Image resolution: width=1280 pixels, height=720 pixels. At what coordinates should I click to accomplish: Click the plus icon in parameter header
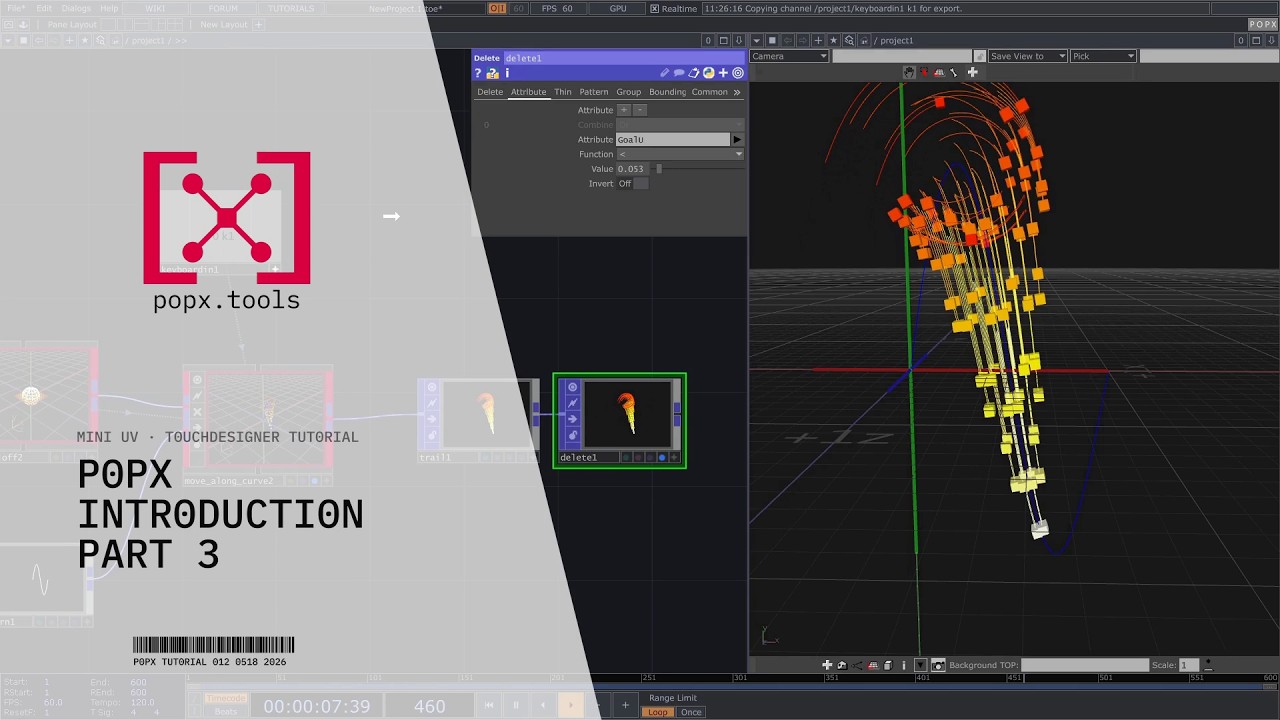click(x=723, y=73)
